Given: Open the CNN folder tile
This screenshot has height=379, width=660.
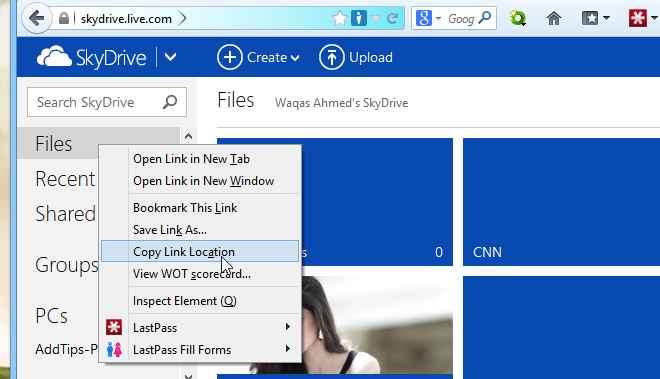Looking at the screenshot, I should click(562, 202).
